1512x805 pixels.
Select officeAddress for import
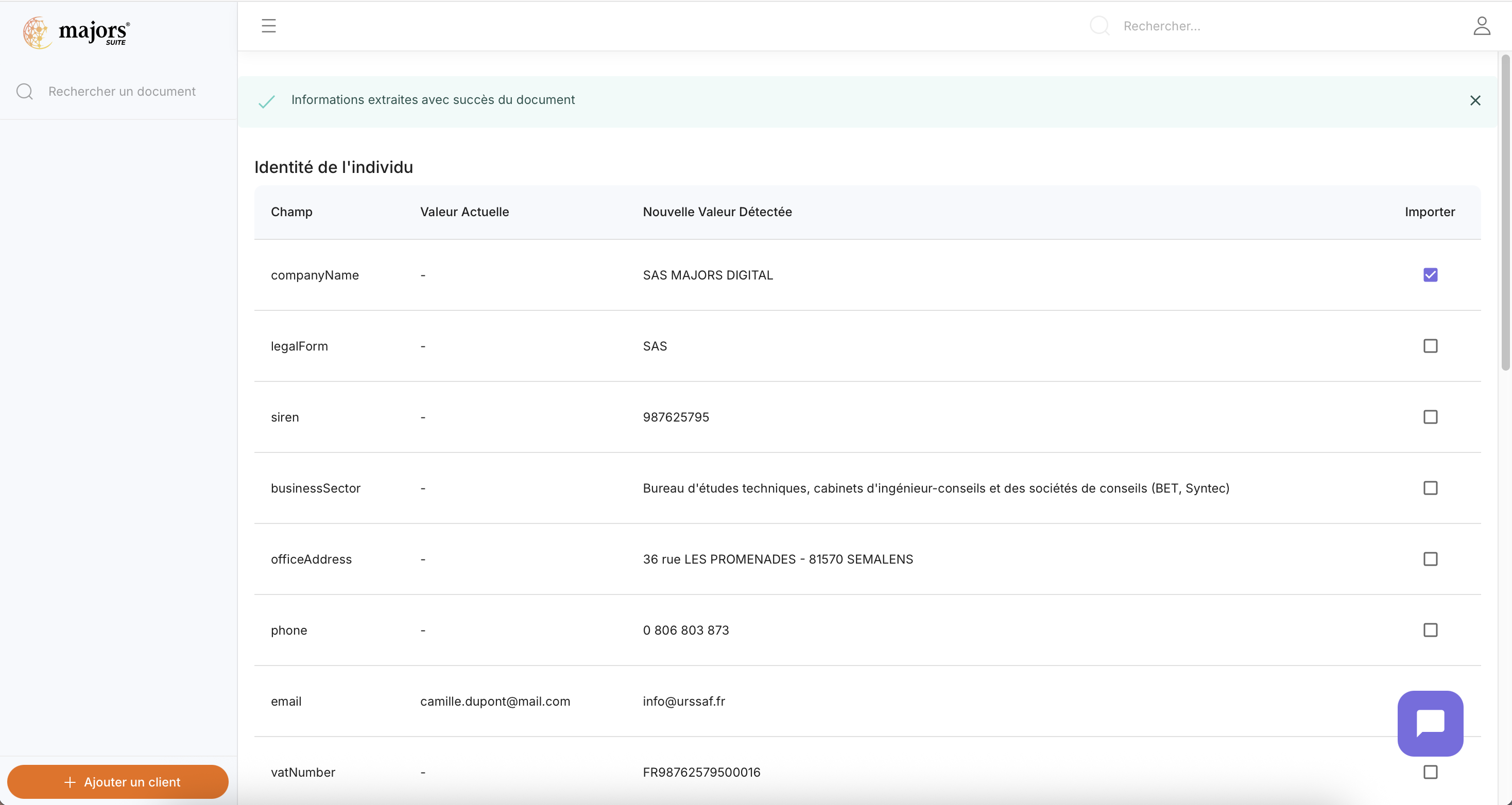pos(1430,558)
